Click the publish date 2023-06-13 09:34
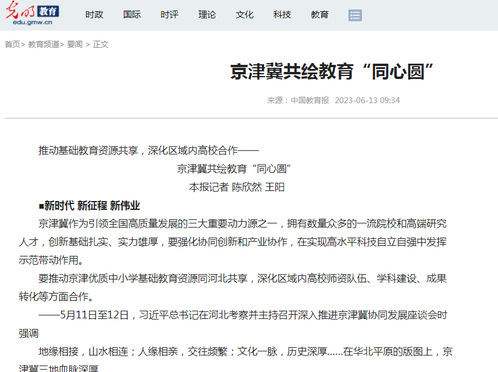 (367, 100)
